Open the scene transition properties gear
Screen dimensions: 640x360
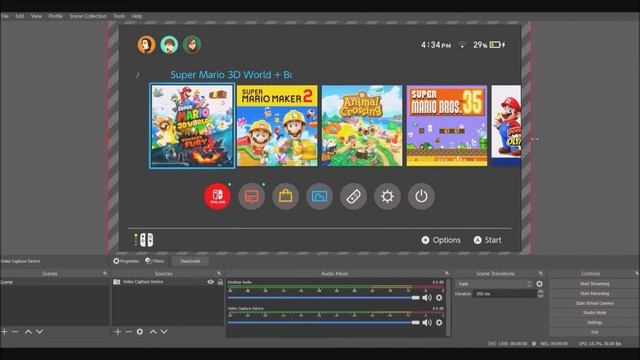[x=540, y=284]
